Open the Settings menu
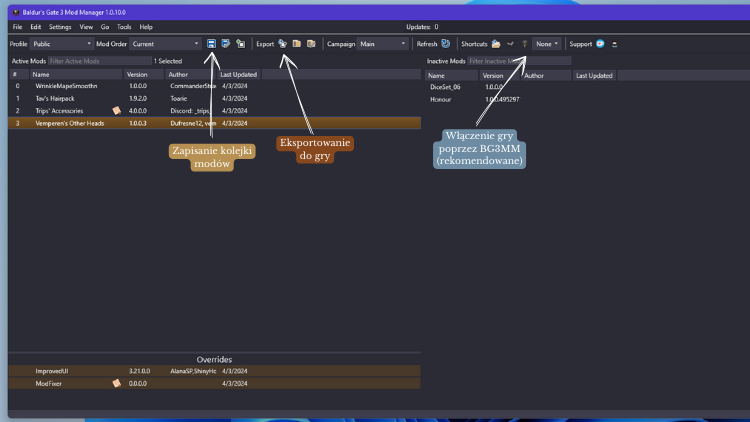 [x=60, y=27]
